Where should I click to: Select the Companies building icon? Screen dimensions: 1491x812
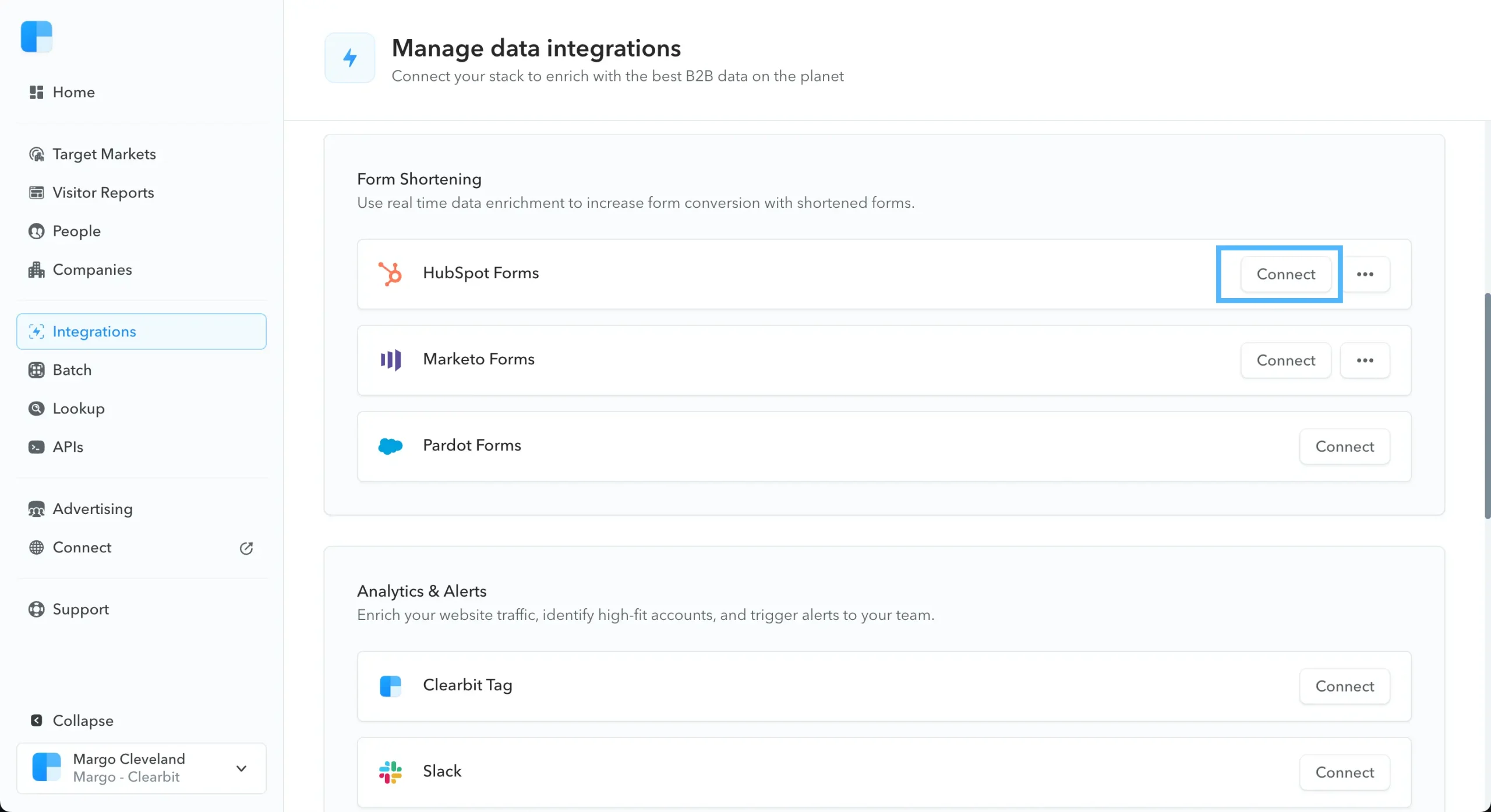pyautogui.click(x=36, y=270)
